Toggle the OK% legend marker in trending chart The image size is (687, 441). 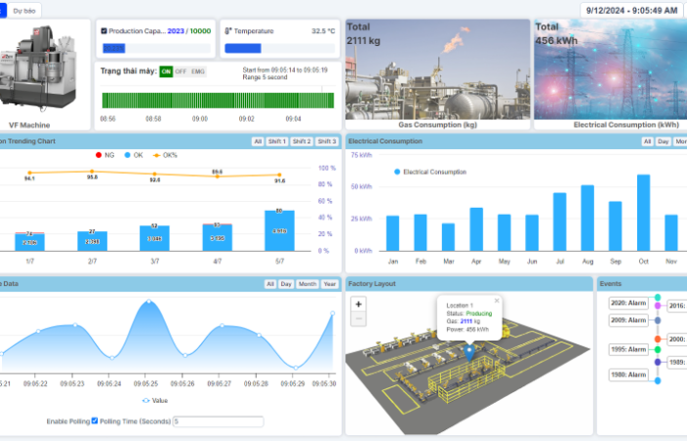pos(157,155)
